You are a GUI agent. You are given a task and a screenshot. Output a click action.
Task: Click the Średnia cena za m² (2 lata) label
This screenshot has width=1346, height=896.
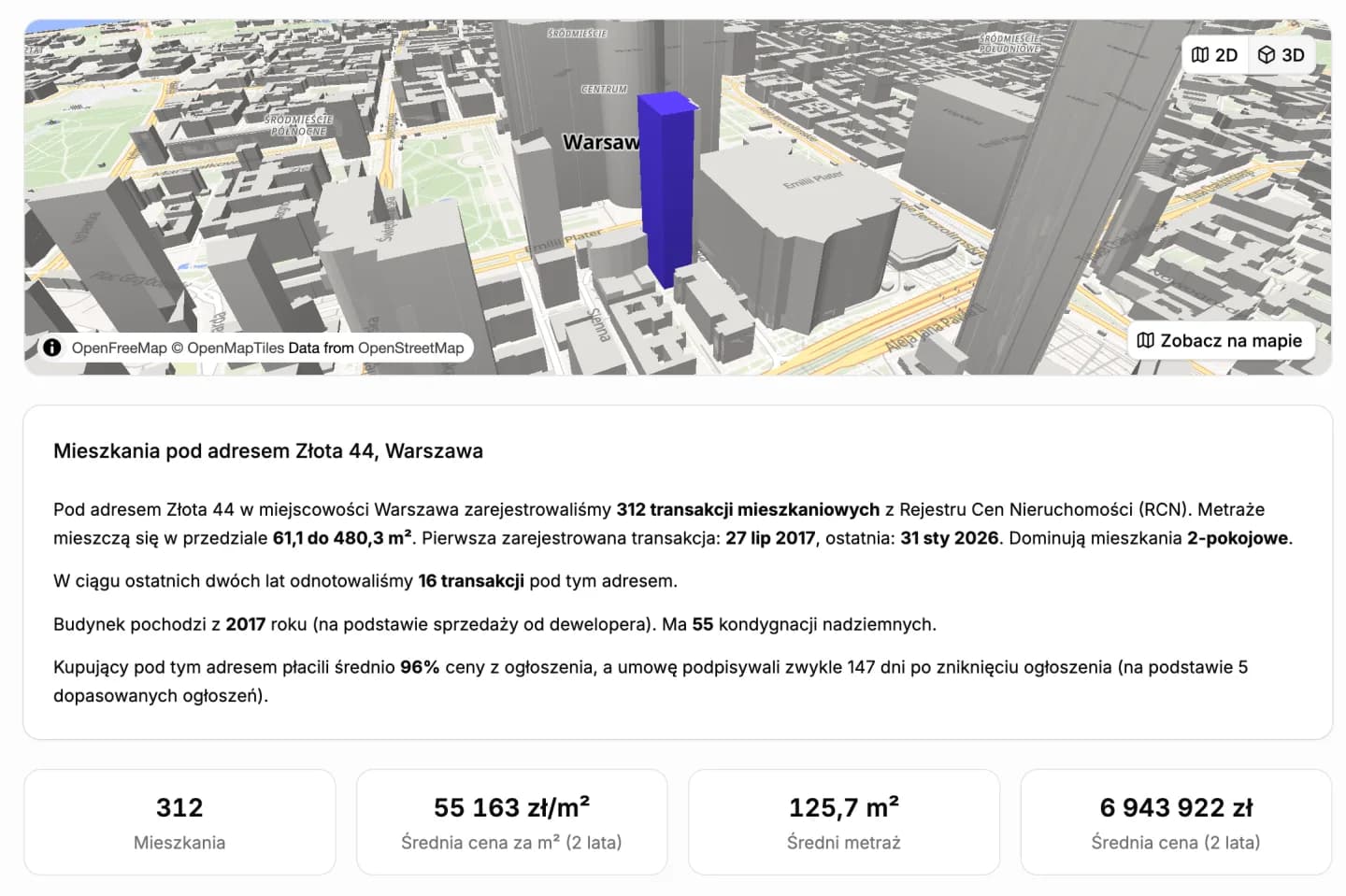coord(511,843)
